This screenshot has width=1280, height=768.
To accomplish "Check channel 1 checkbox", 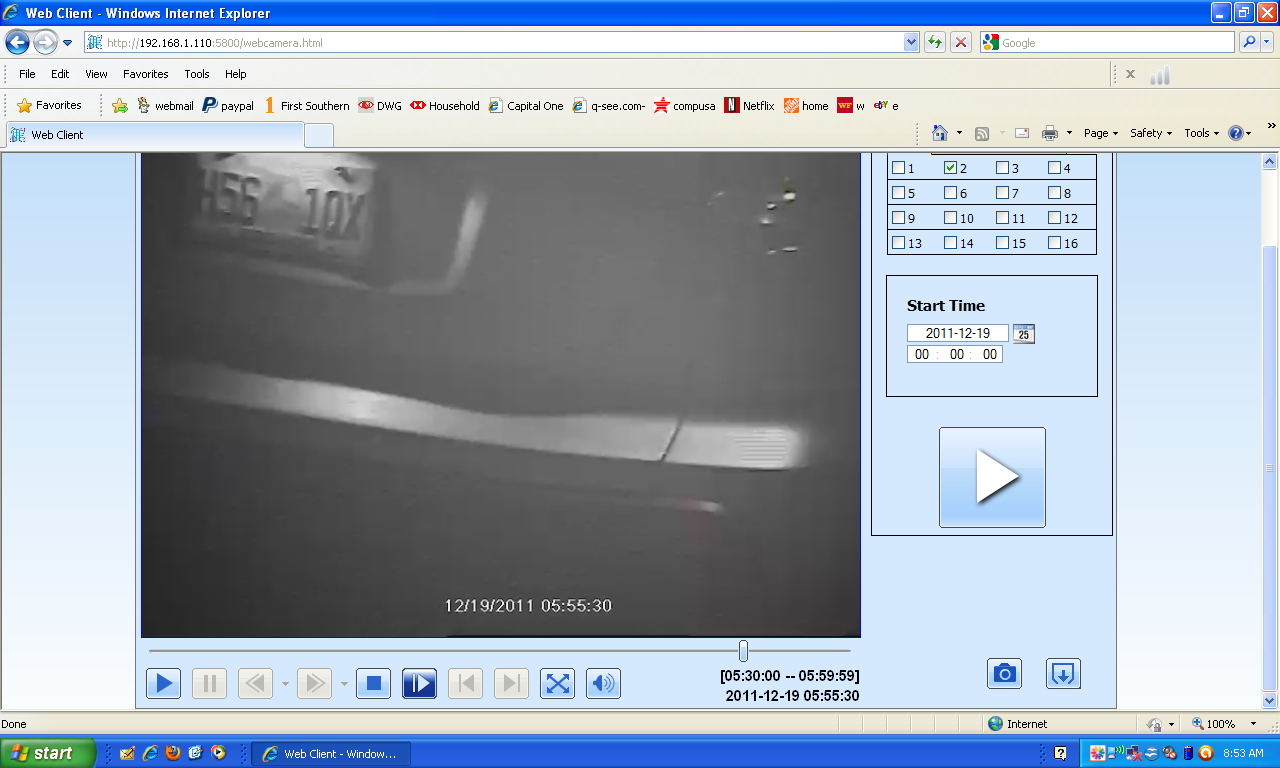I will [898, 168].
